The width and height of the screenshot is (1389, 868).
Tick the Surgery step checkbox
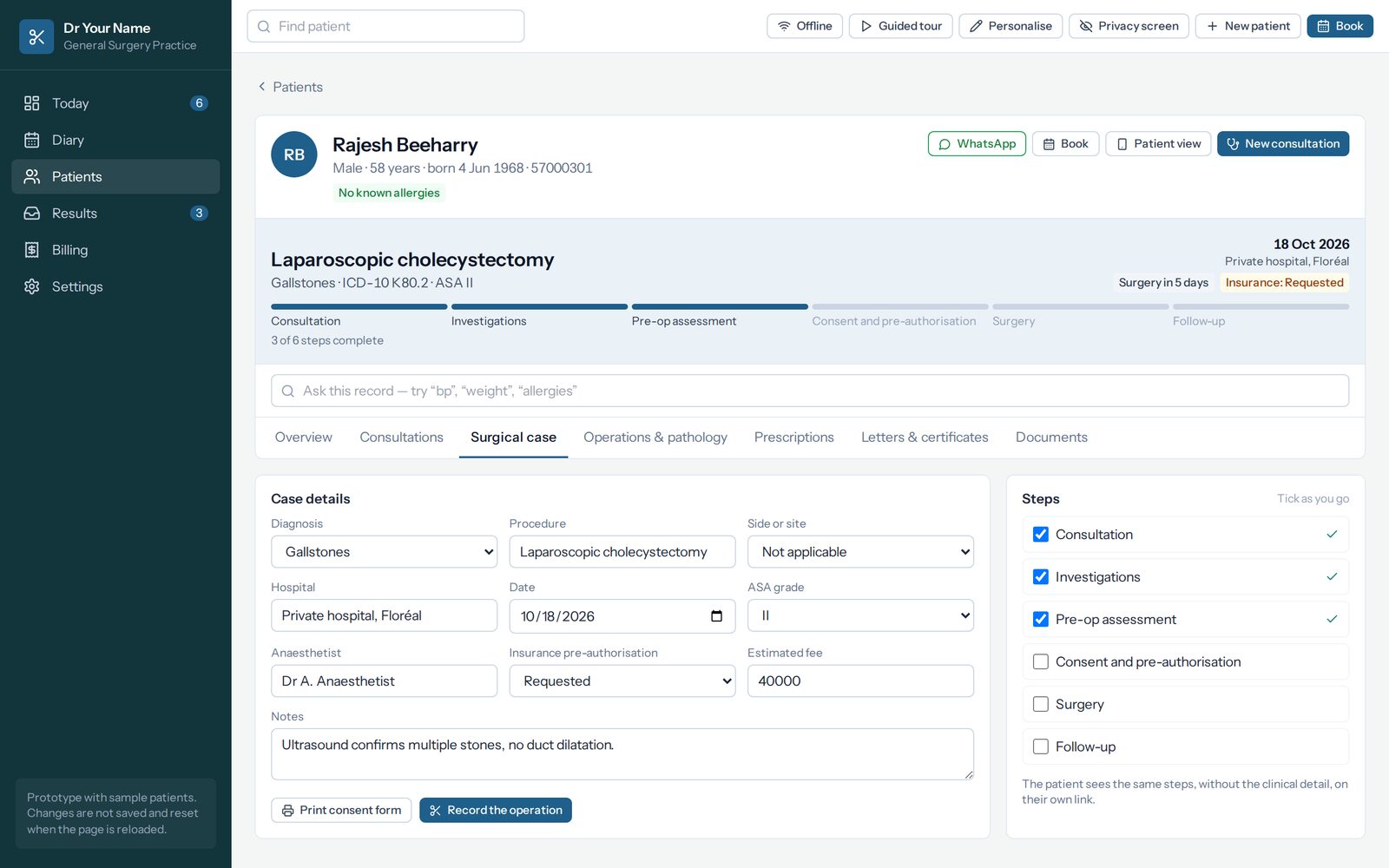1041,705
